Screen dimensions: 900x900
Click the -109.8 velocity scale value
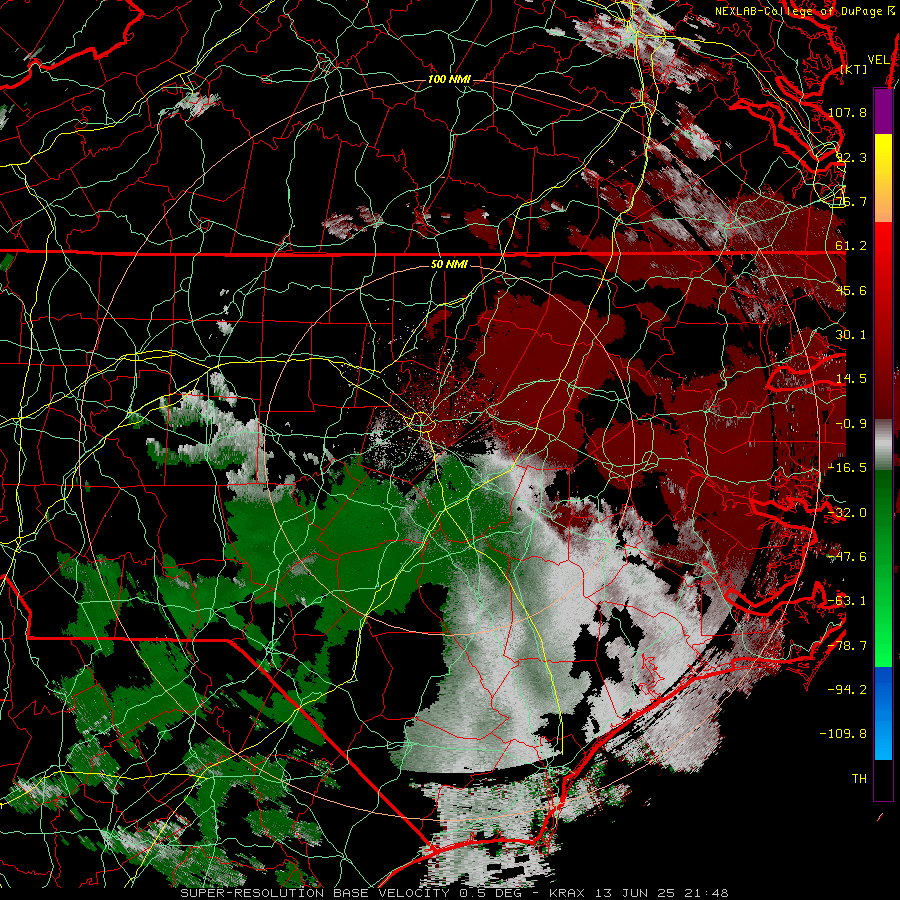point(843,734)
